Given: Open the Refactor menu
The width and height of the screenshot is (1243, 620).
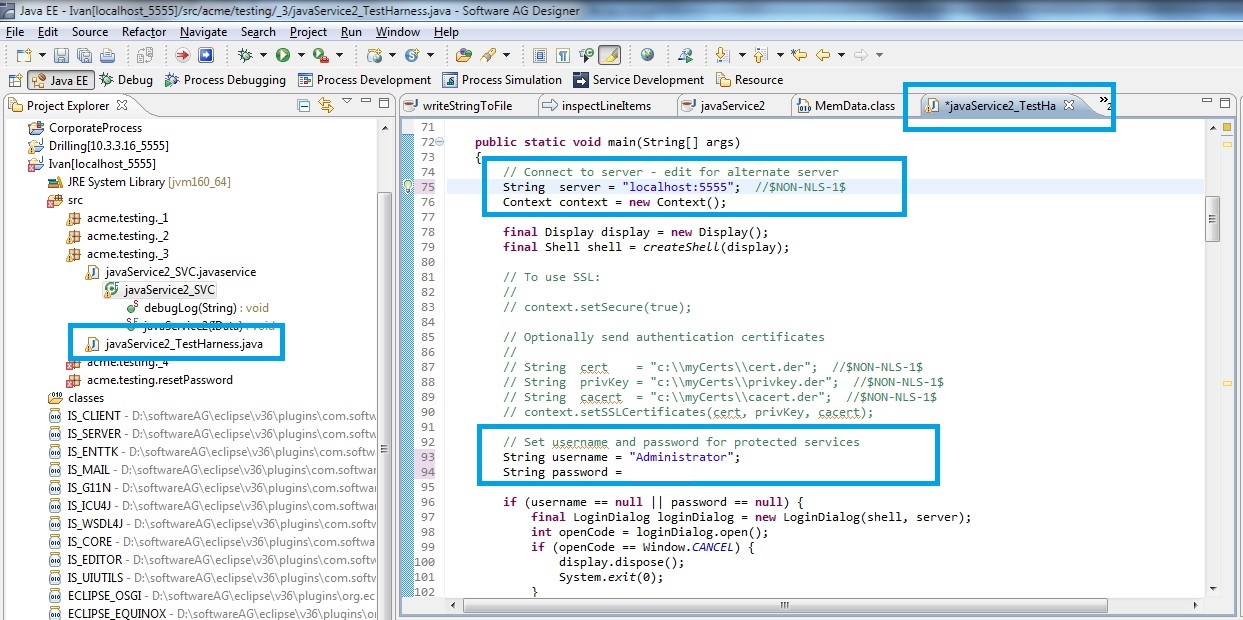Looking at the screenshot, I should [144, 31].
